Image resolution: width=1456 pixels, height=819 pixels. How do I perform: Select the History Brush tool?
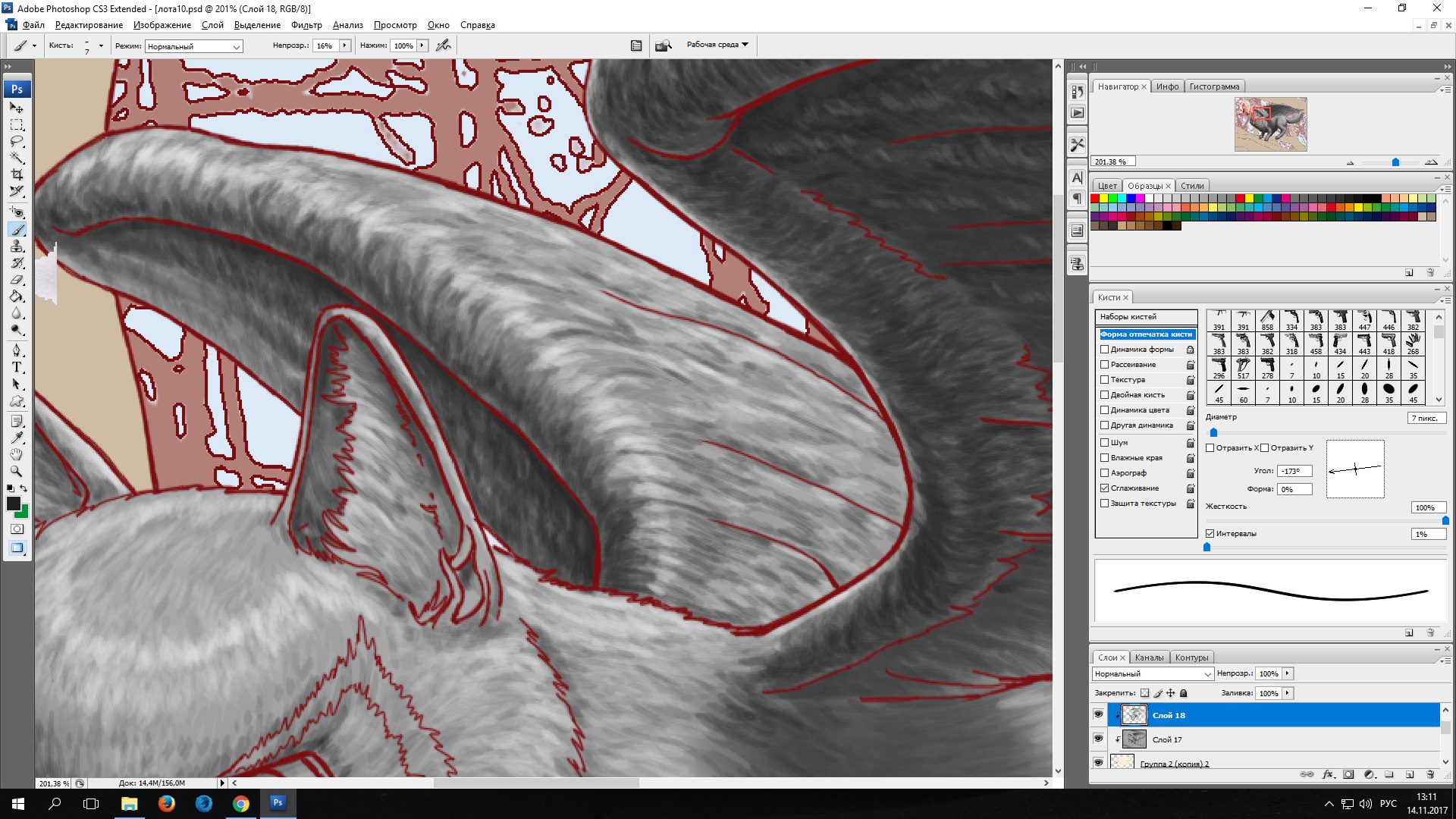point(17,262)
